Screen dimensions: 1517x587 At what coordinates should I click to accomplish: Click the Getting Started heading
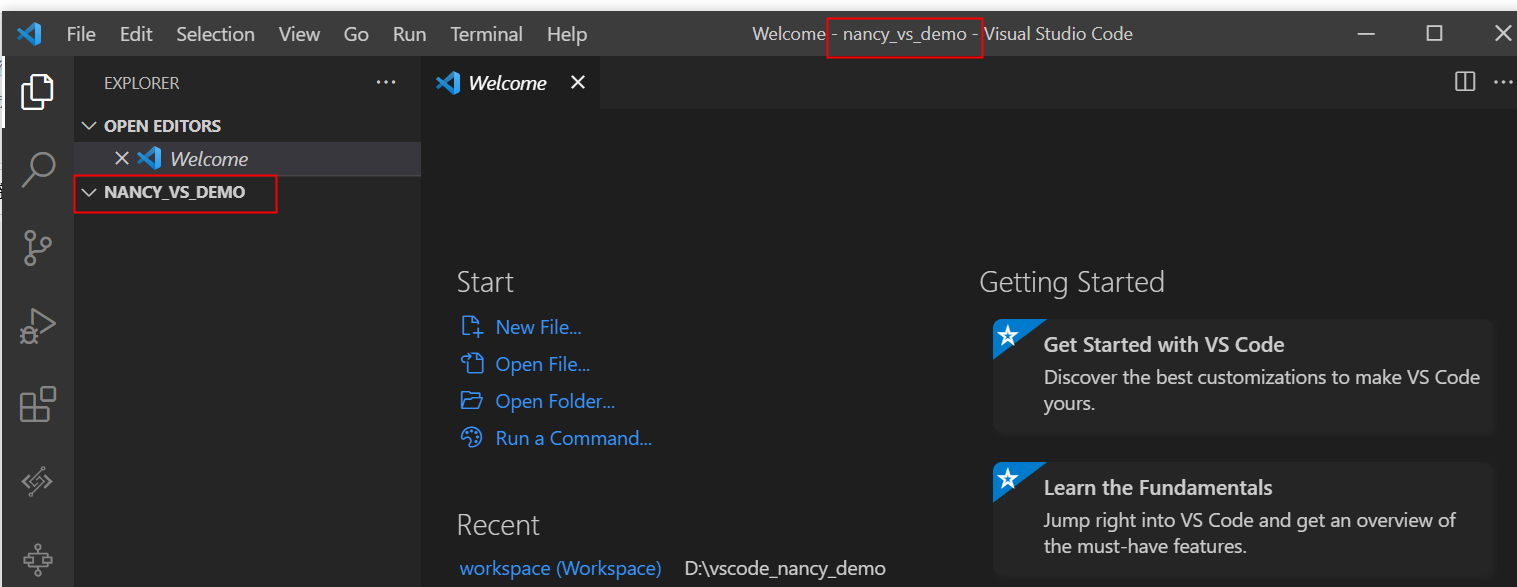coord(1072,282)
